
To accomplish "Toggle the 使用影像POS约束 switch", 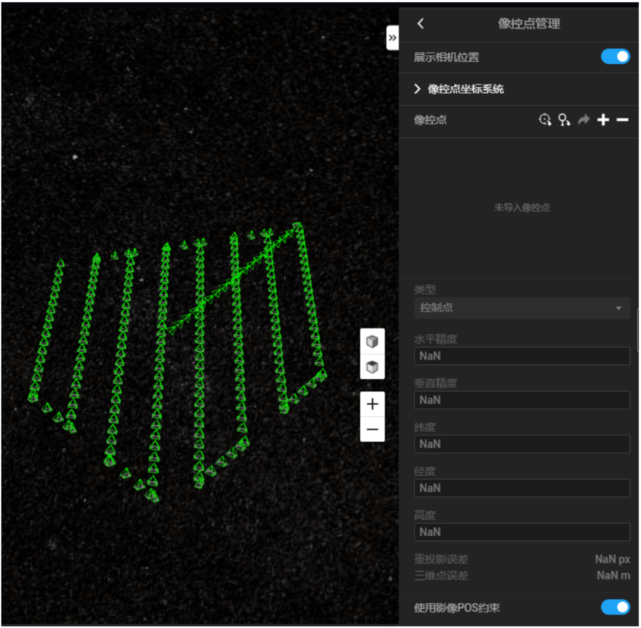I will 614,607.
